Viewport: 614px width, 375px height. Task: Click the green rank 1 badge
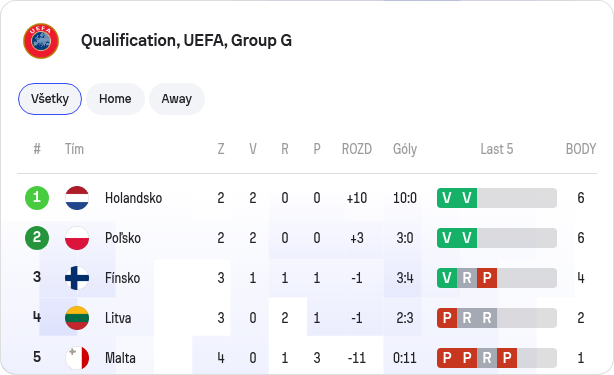click(37, 198)
